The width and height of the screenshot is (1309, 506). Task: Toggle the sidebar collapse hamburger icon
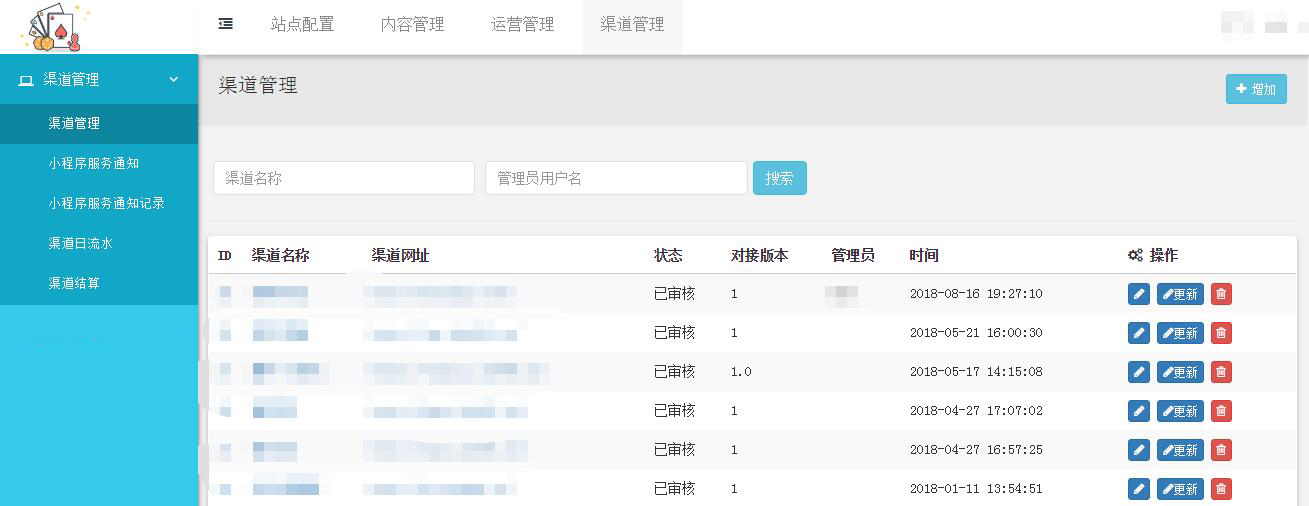pos(226,24)
